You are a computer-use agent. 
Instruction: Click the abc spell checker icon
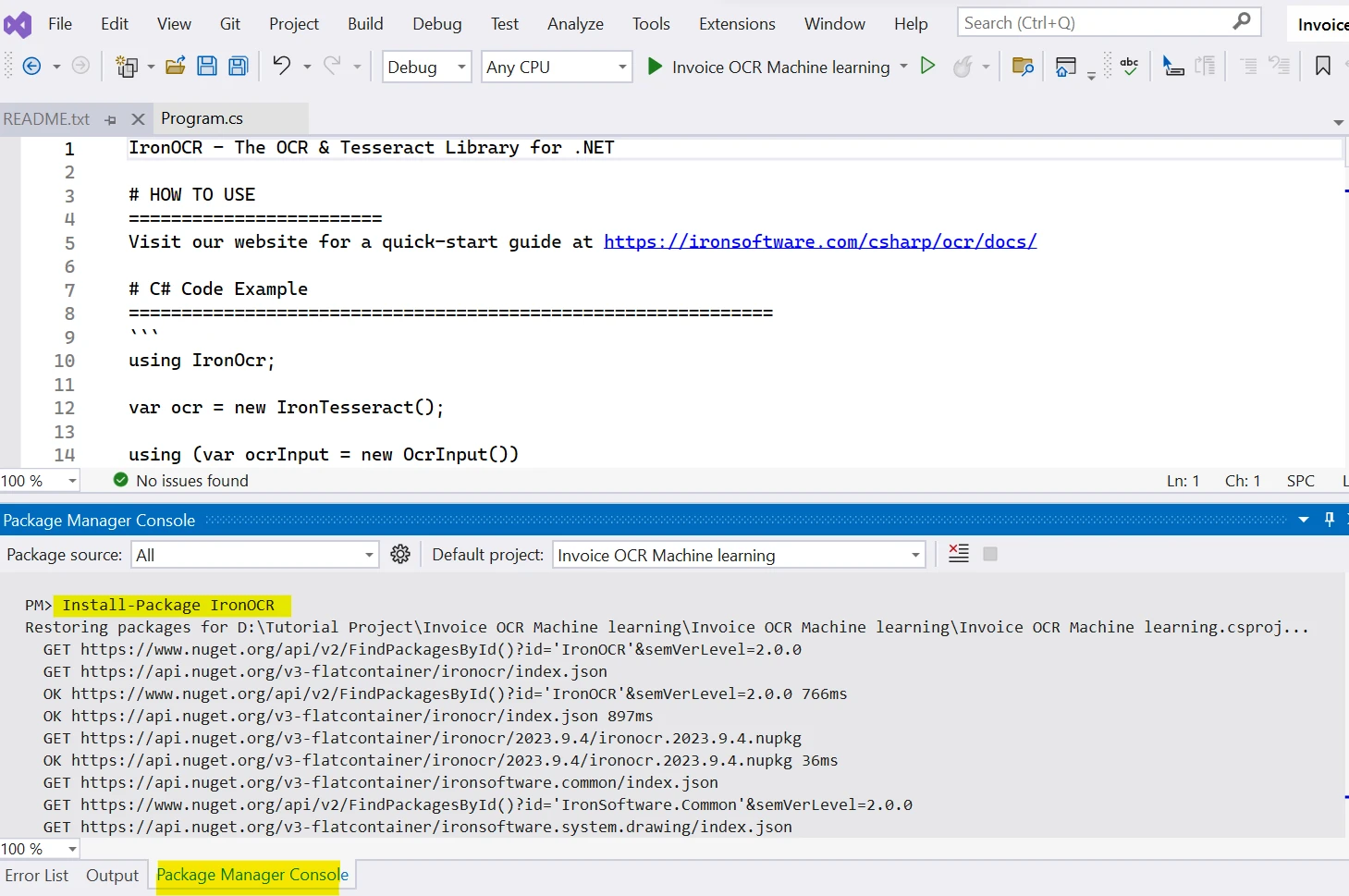click(x=1129, y=66)
